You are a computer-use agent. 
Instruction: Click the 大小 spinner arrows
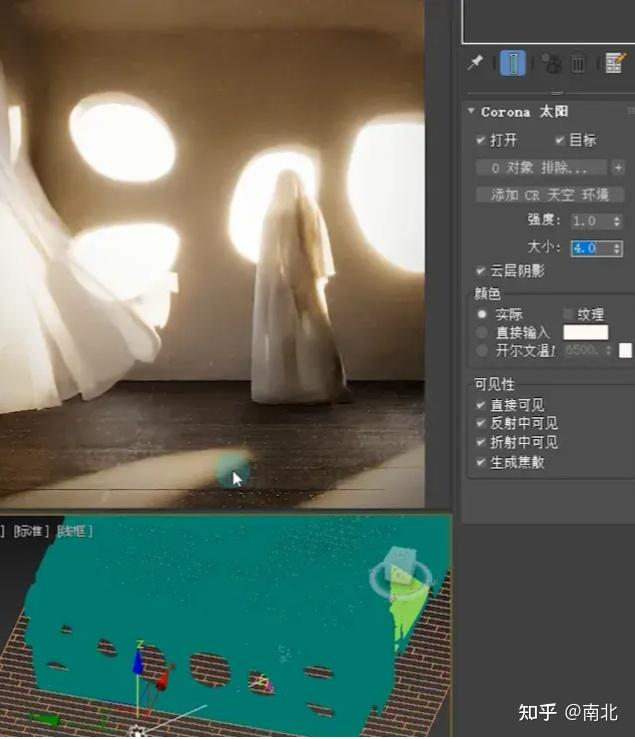tap(617, 248)
